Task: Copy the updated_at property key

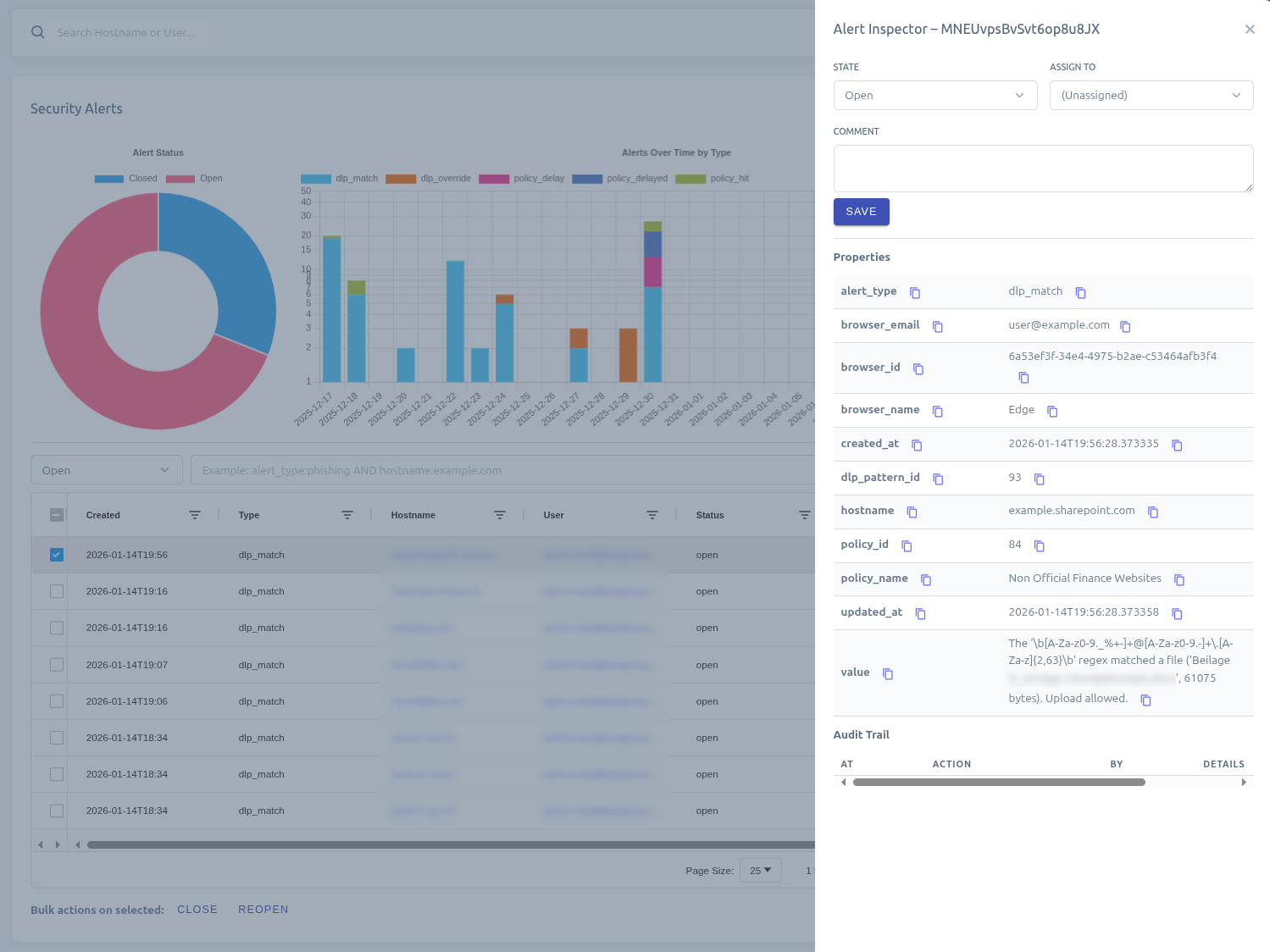Action: tap(921, 613)
